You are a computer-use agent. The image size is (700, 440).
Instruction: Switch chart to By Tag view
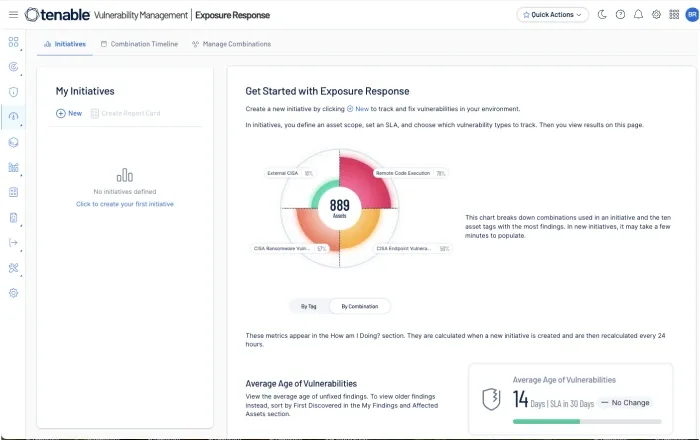[x=308, y=307]
